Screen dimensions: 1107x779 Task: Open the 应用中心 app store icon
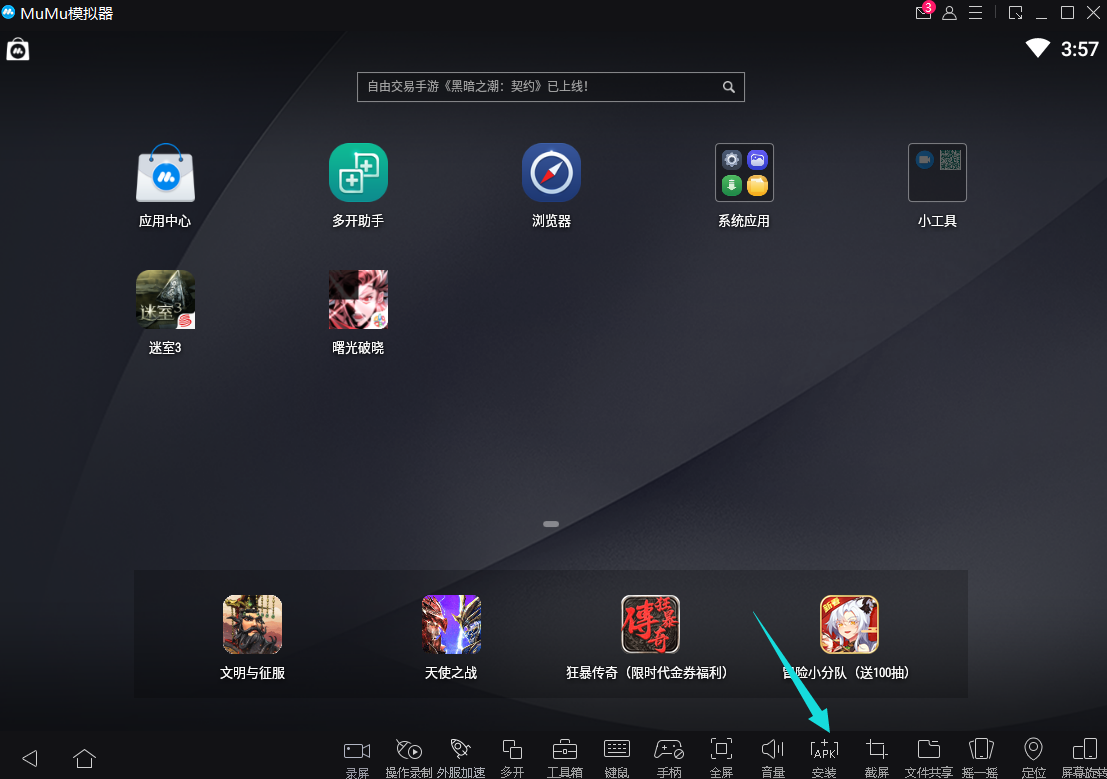coord(165,173)
